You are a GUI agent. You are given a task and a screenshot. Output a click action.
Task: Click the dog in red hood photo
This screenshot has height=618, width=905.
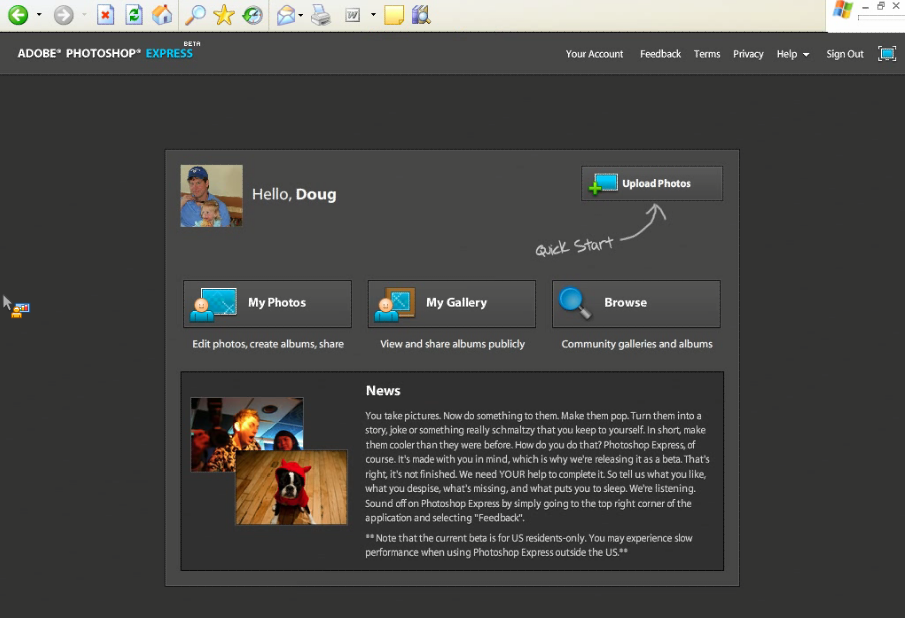coord(291,487)
